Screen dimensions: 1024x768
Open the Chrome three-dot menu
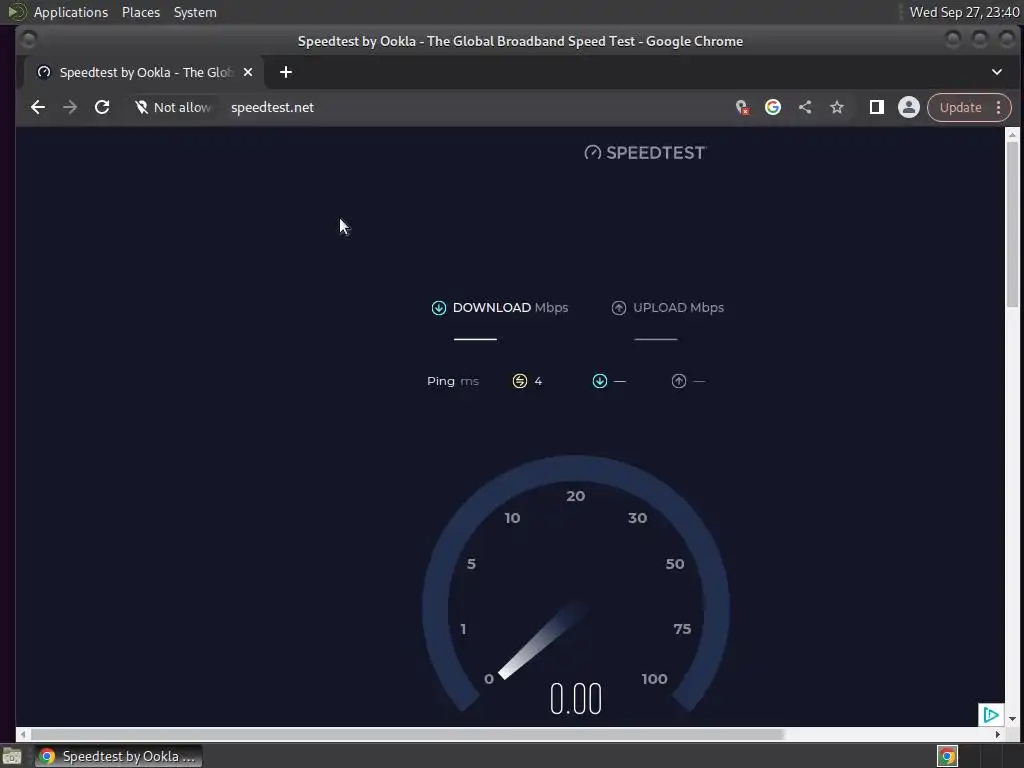(x=999, y=107)
